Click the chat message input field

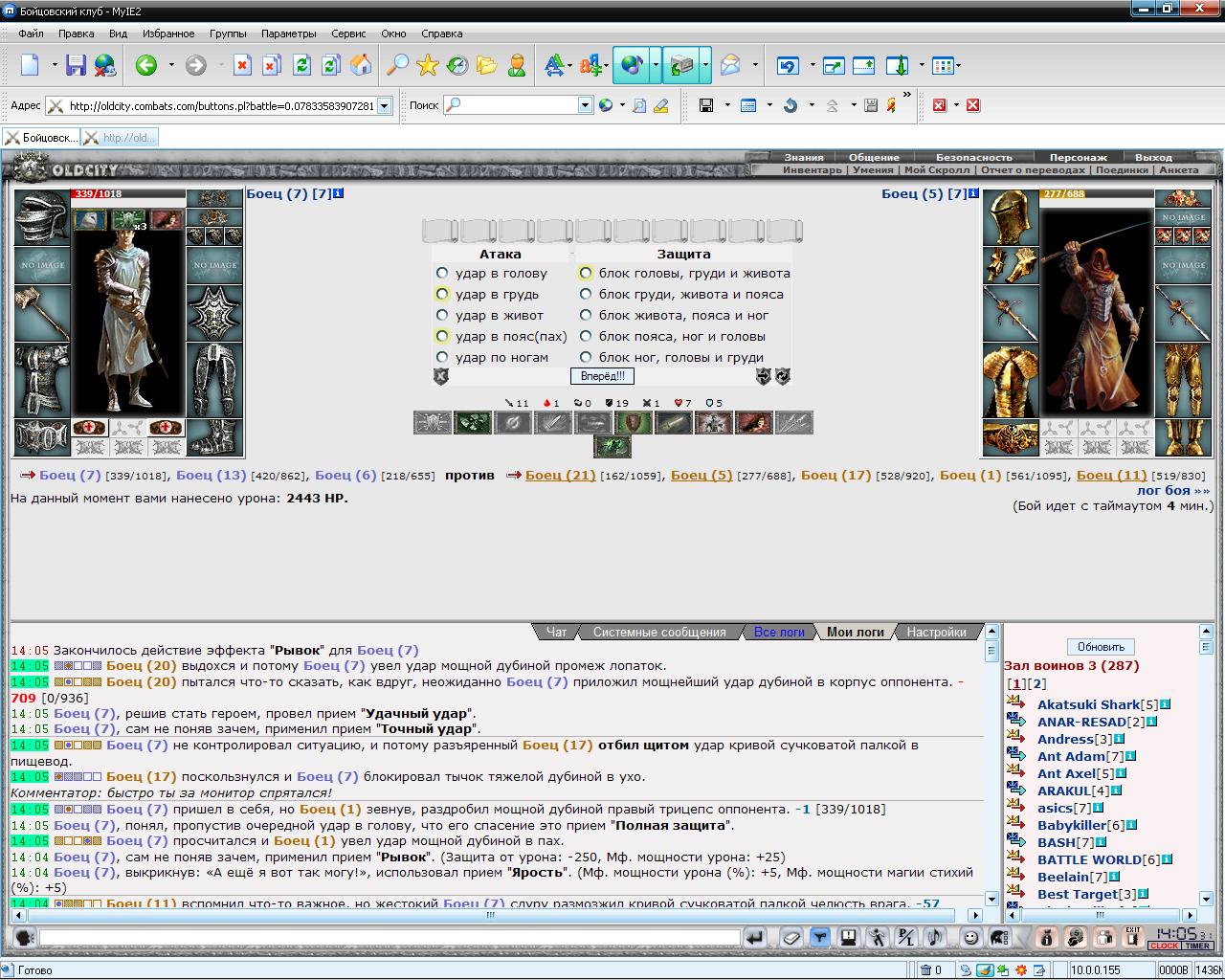[x=390, y=938]
